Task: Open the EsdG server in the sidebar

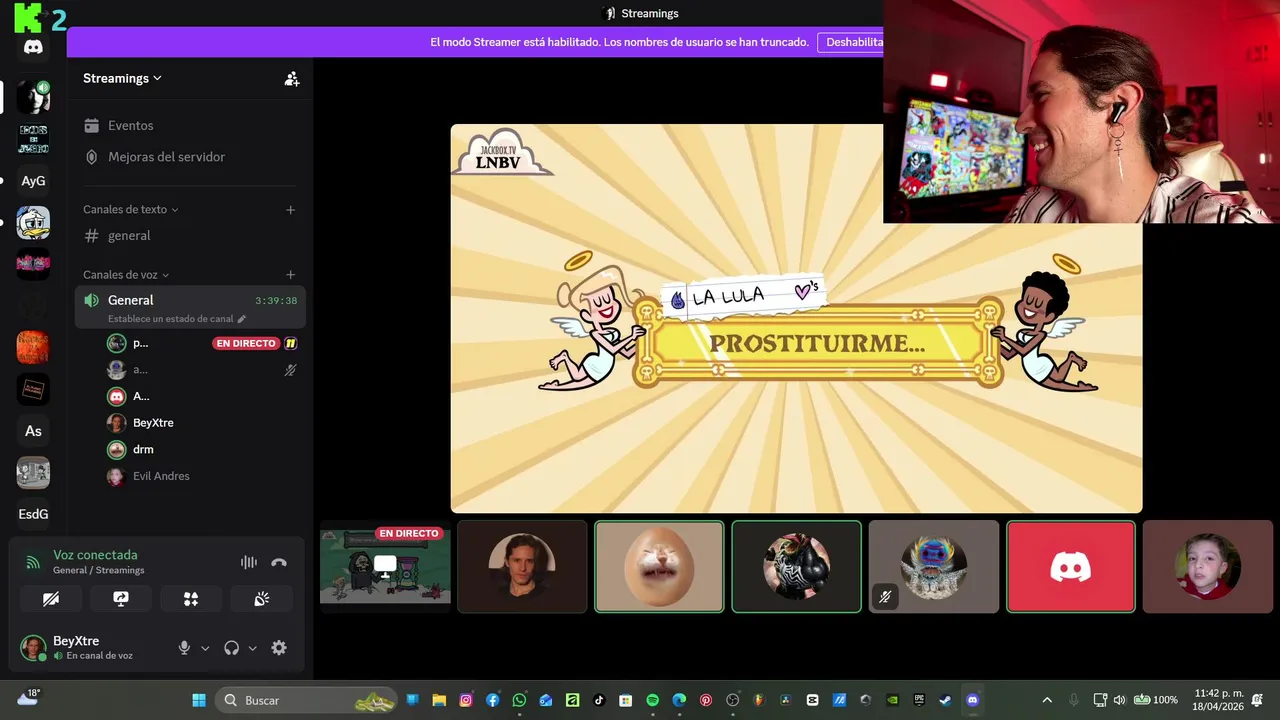Action: (33, 514)
